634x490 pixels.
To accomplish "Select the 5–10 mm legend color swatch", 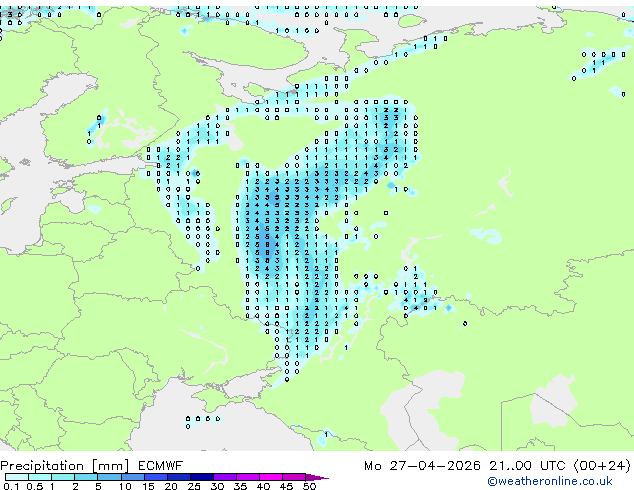I will pyautogui.click(x=110, y=477).
